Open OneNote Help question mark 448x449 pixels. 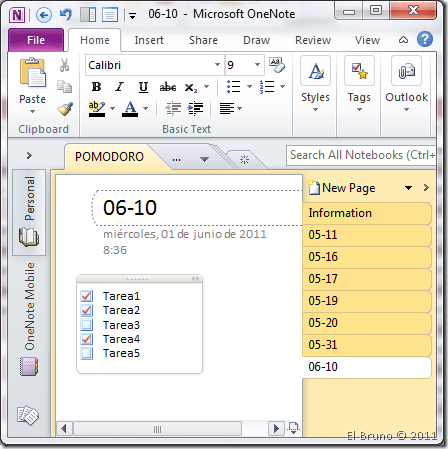click(425, 39)
